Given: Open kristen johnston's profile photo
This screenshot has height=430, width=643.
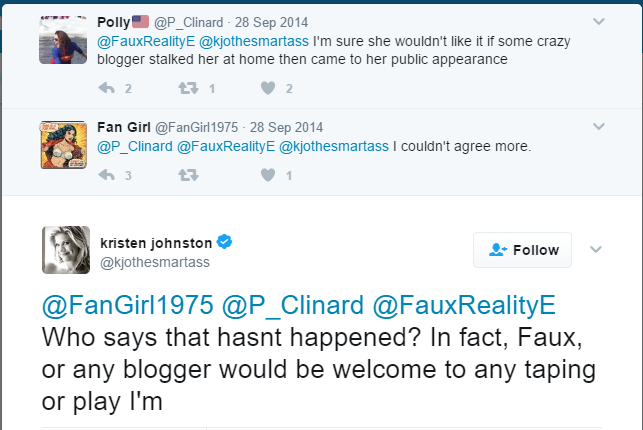Looking at the screenshot, I should tap(66, 250).
